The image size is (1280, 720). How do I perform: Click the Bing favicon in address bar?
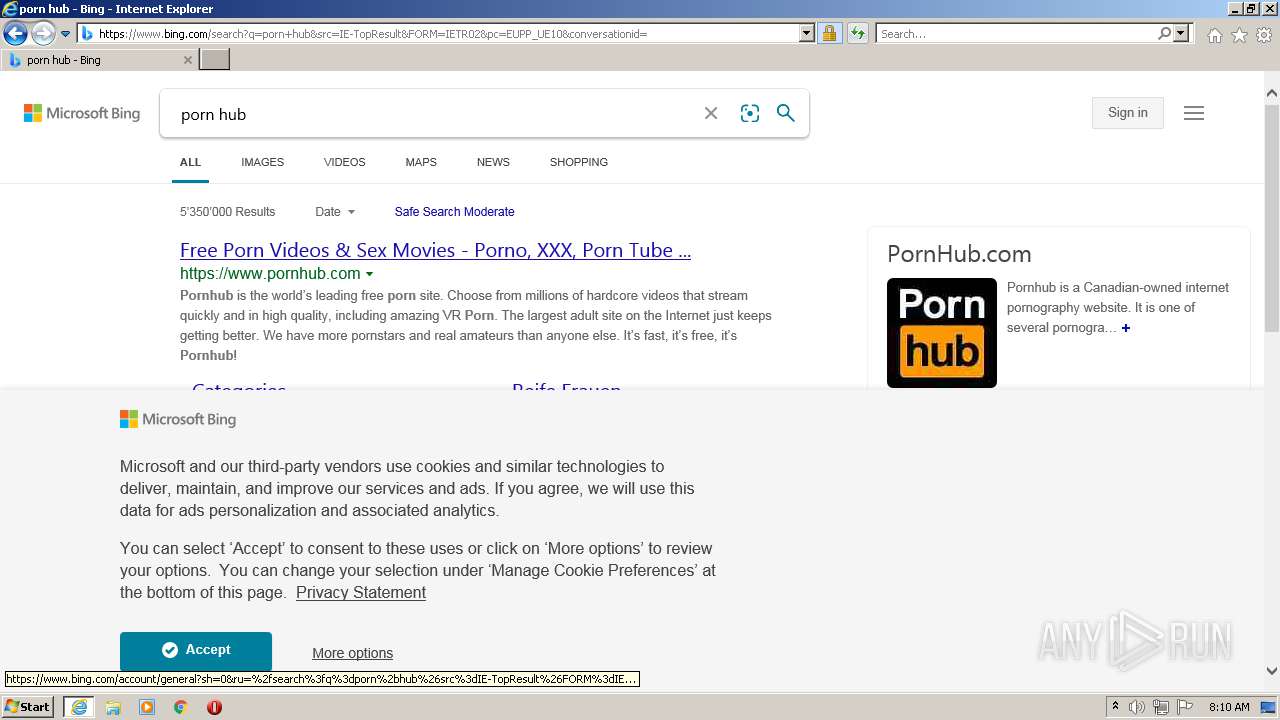tap(87, 34)
